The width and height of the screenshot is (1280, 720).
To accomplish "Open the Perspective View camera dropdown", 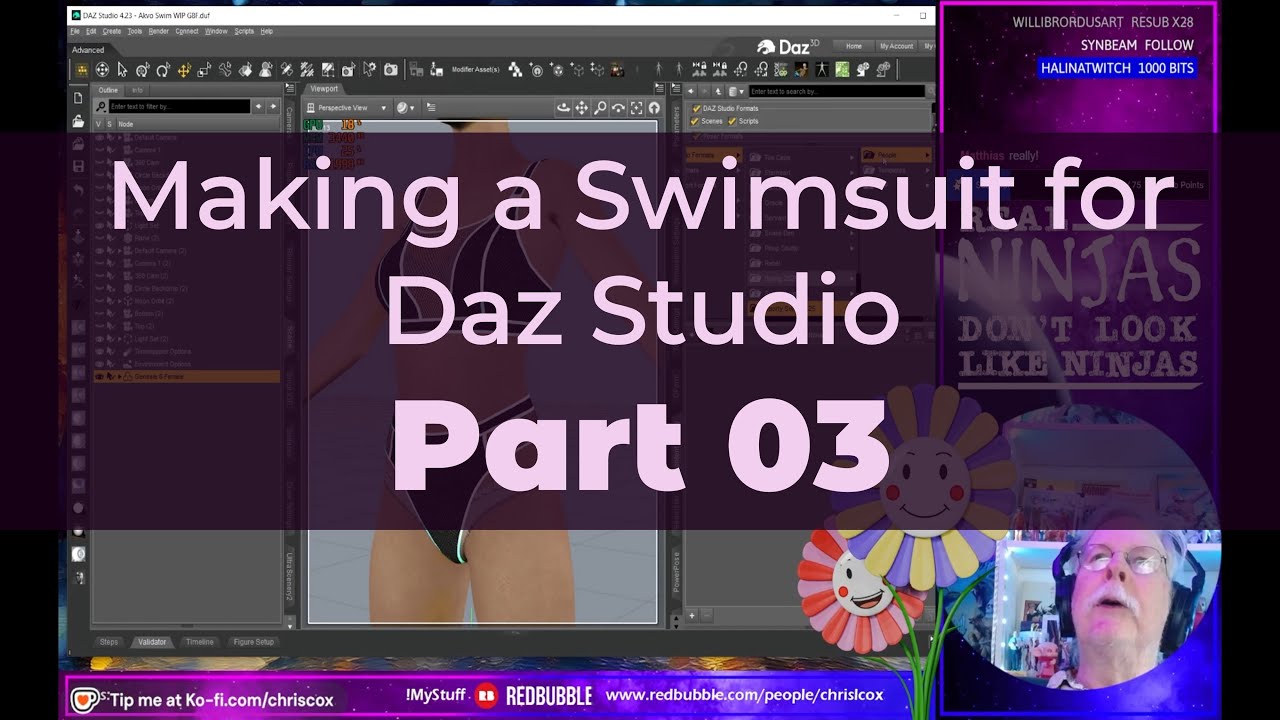I will tap(348, 107).
